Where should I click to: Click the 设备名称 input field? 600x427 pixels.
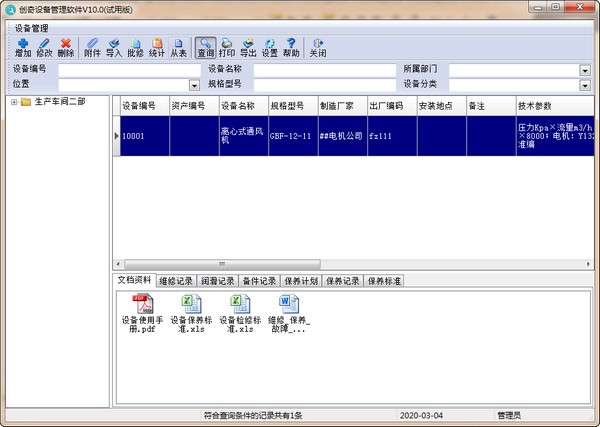click(x=324, y=70)
